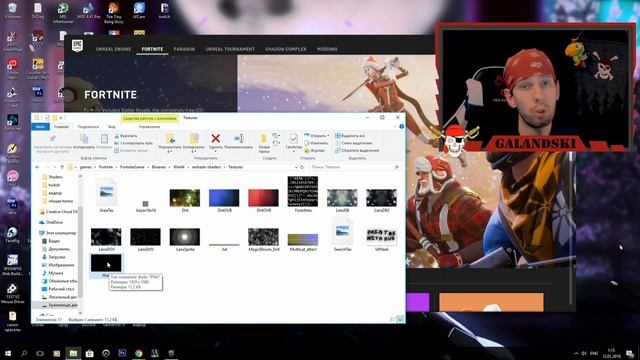Image resolution: width=640 pixels, height=360 pixels.
Task: Open OneDrive in the navigation pane
Action: pos(51,222)
